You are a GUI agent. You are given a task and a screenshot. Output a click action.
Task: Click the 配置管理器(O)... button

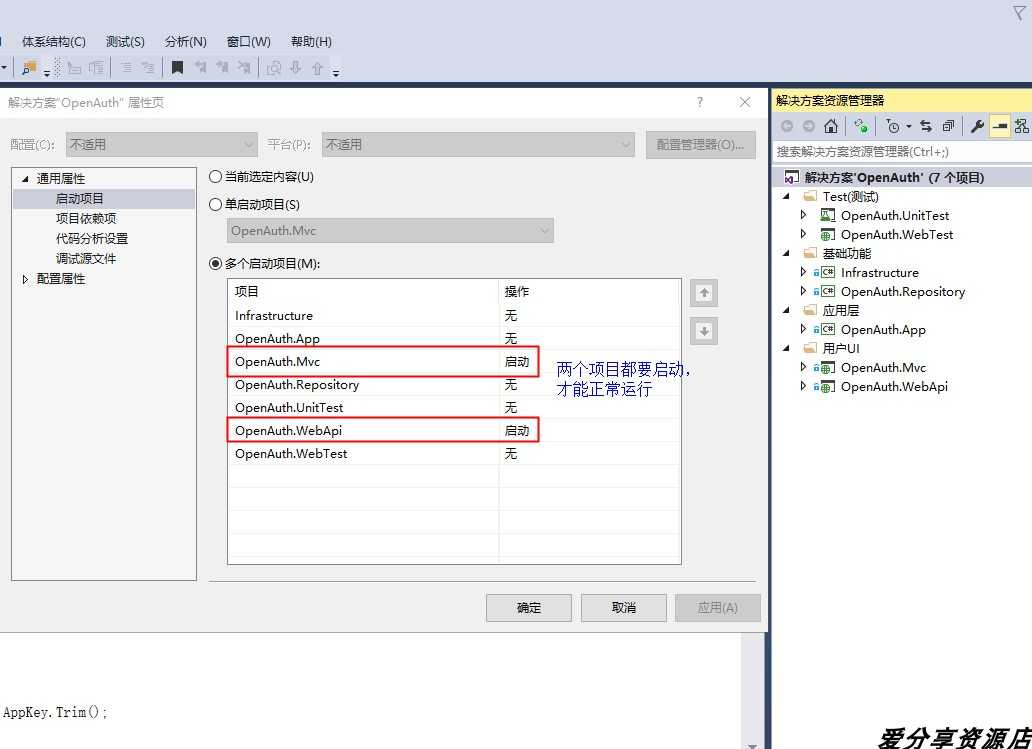click(x=700, y=144)
